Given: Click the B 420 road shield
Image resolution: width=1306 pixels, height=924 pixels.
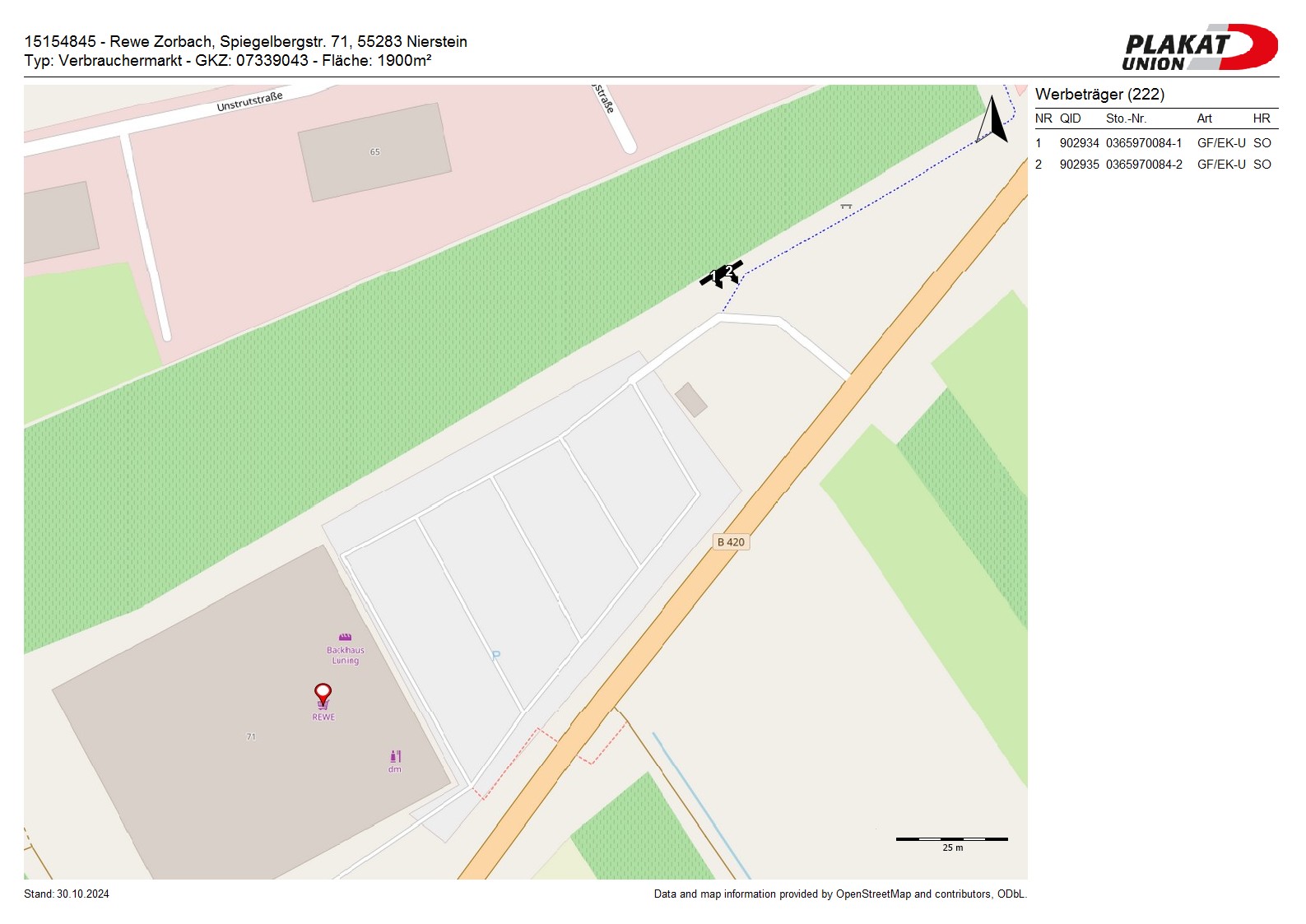Looking at the screenshot, I should tap(730, 542).
